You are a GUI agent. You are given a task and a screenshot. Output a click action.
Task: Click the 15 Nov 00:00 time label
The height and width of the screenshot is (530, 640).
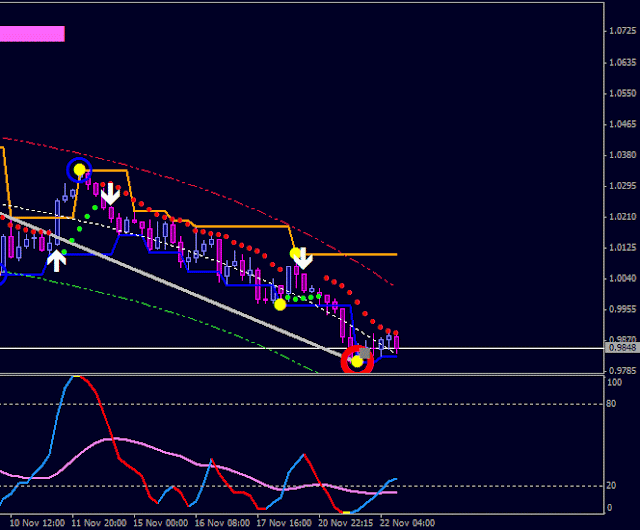pyautogui.click(x=161, y=523)
